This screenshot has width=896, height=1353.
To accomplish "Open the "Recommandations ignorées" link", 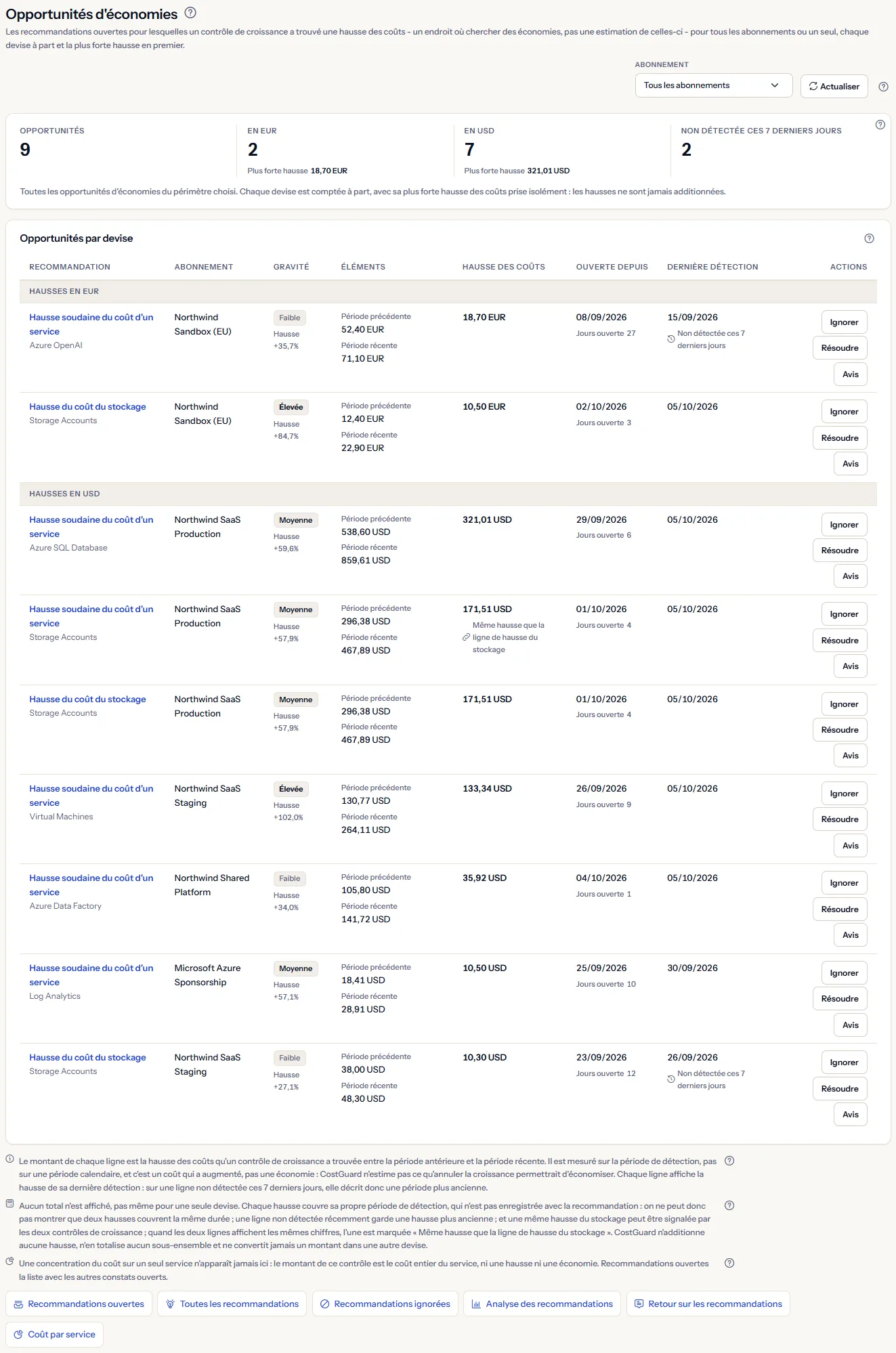I will [385, 1304].
